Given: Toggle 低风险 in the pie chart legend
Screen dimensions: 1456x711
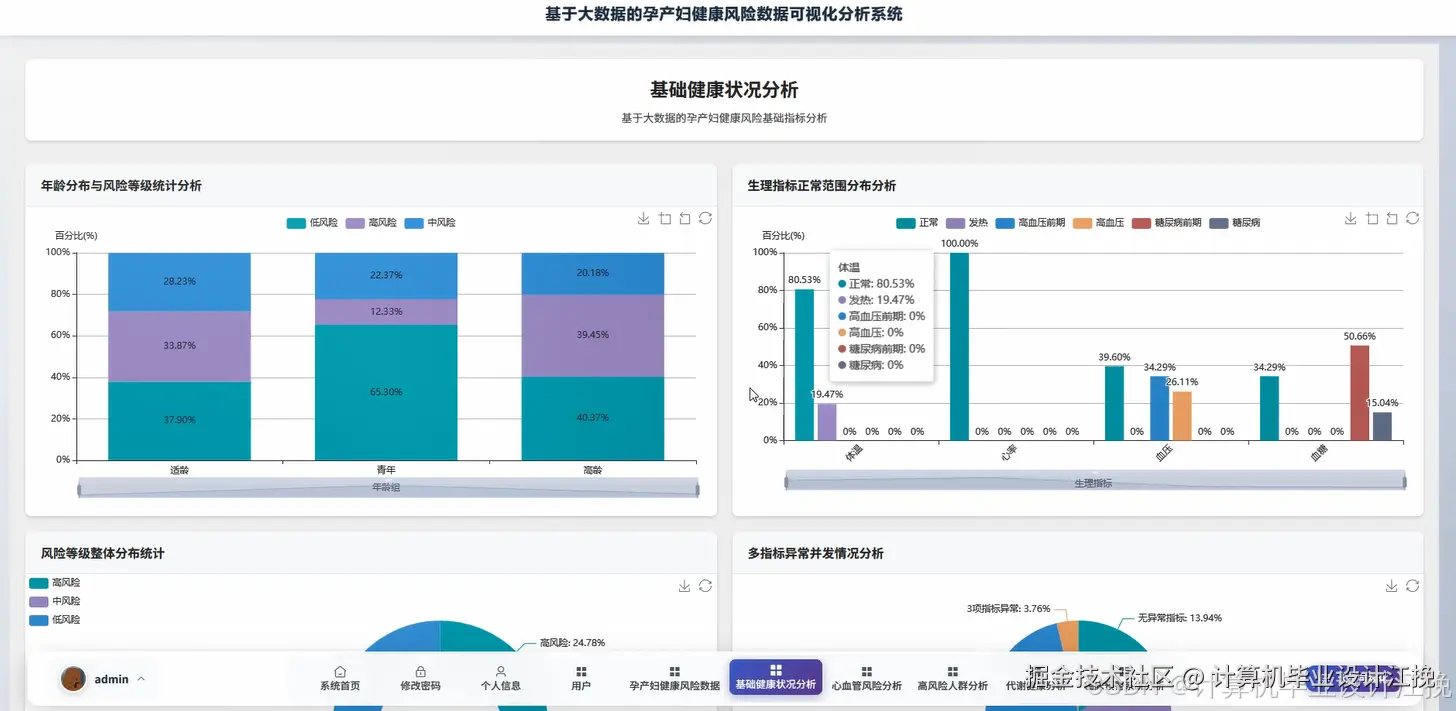Looking at the screenshot, I should pos(55,620).
